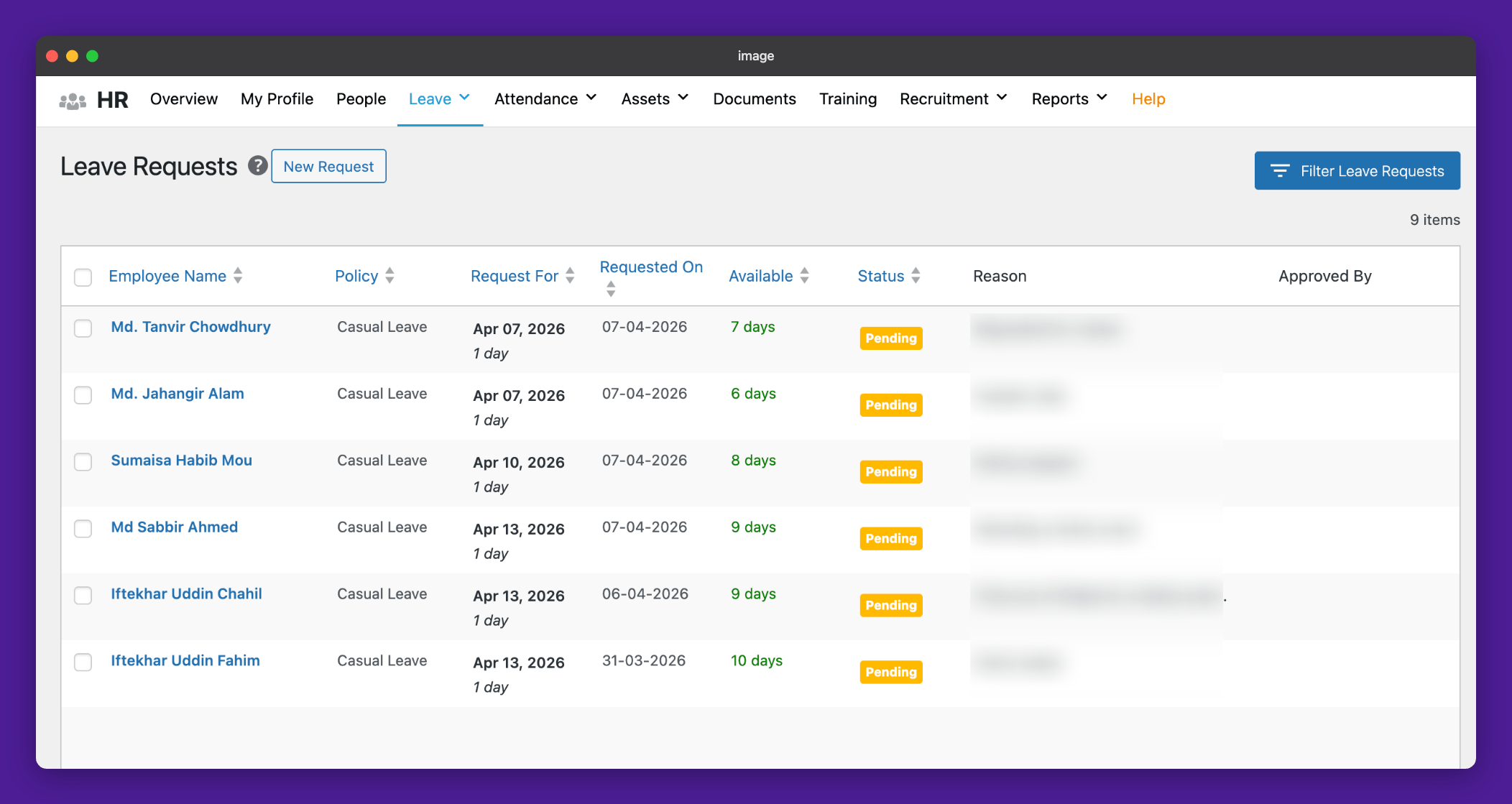Sort by Requested On arrows
The height and width of the screenshot is (804, 1512).
point(611,289)
